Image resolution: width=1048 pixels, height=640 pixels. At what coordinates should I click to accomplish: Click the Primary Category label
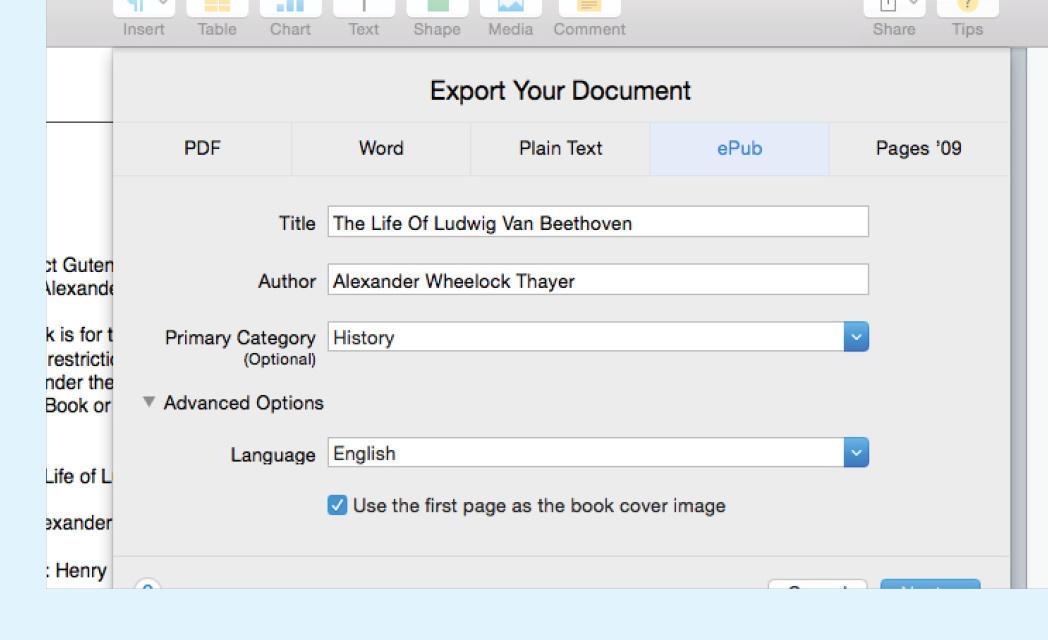click(240, 337)
